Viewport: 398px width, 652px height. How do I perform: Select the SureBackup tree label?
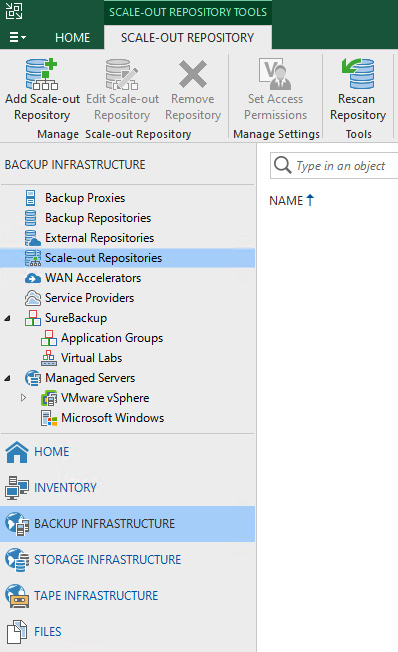[x=76, y=318]
